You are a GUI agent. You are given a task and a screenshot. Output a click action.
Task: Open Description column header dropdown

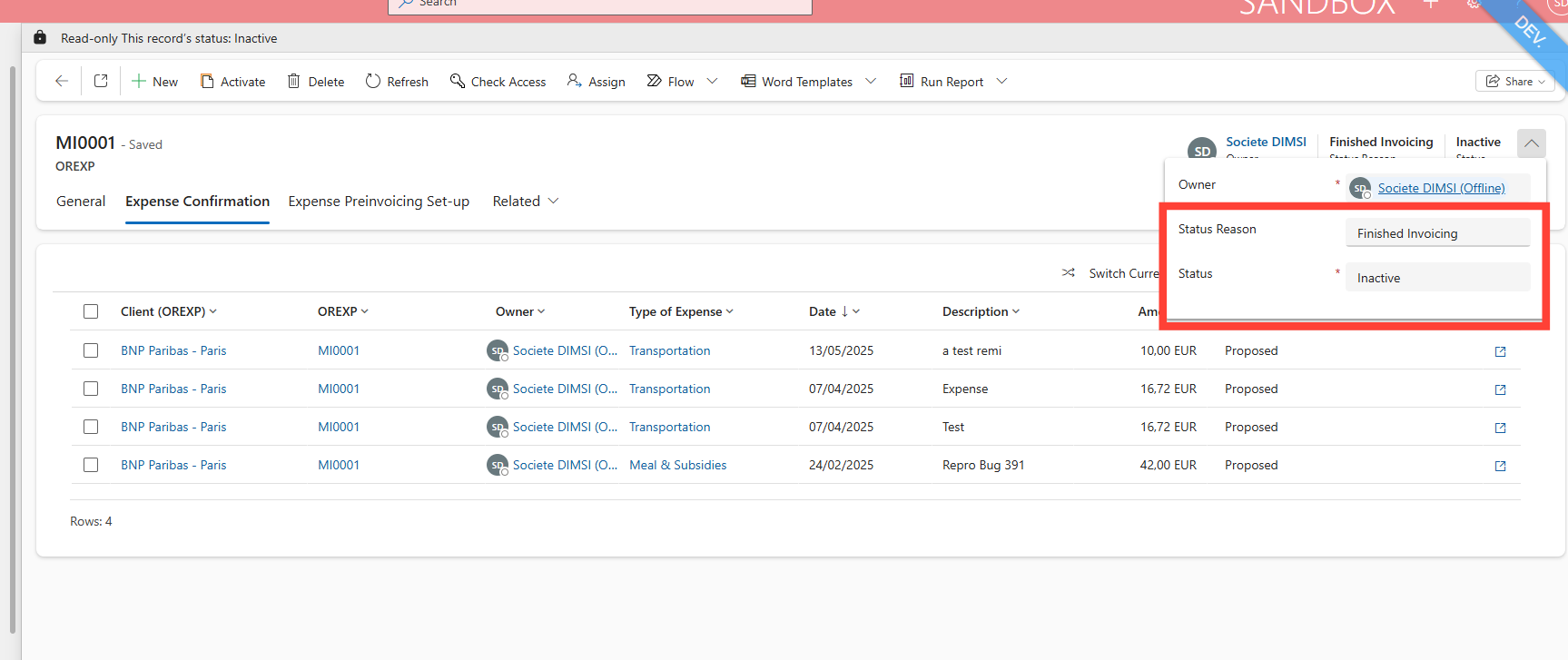(x=1016, y=311)
